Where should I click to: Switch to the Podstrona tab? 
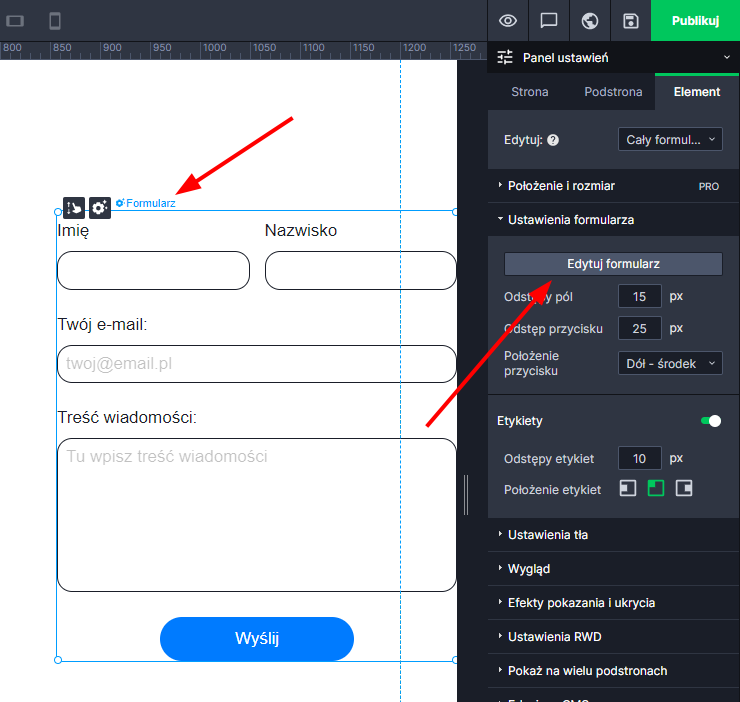click(x=613, y=92)
